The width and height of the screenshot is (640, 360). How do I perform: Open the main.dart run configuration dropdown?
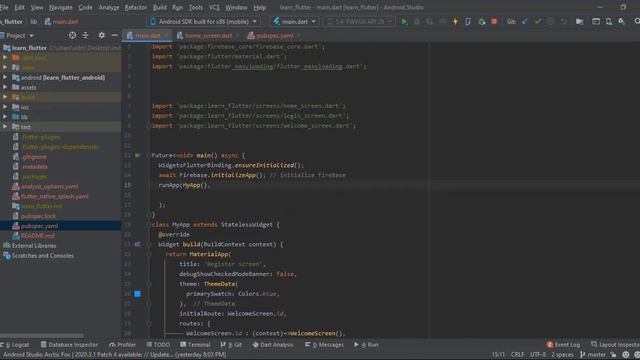pos(295,21)
